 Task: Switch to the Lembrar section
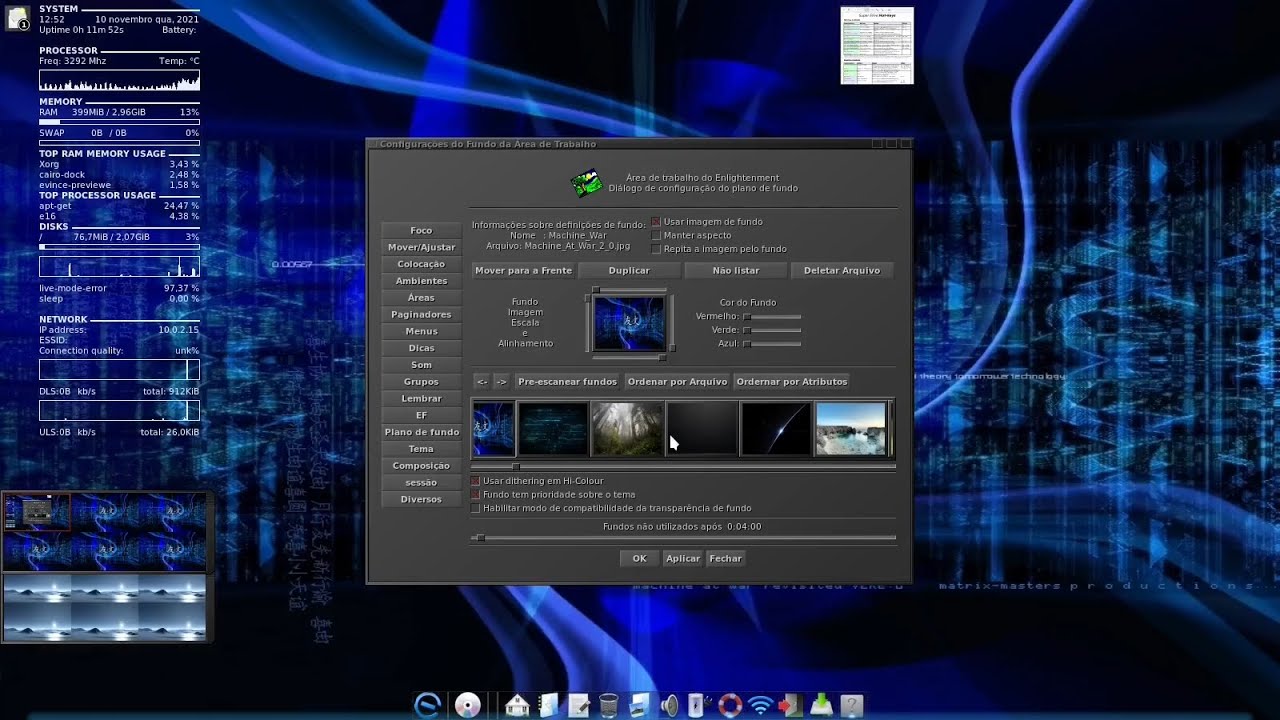[421, 398]
